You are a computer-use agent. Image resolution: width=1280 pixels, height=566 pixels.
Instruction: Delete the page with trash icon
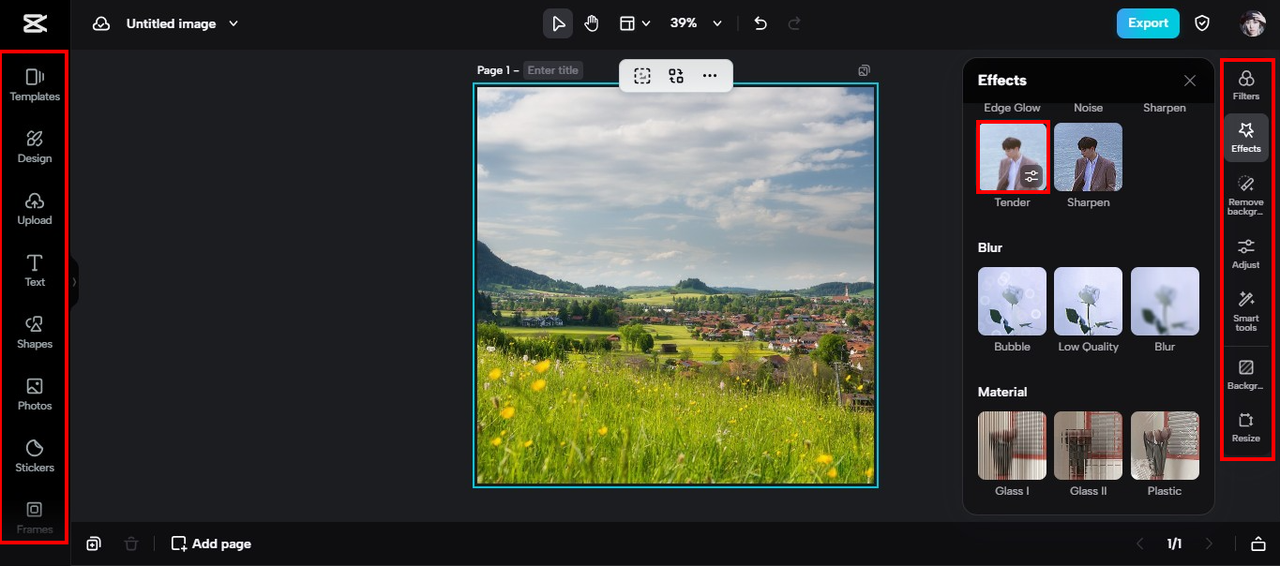131,544
